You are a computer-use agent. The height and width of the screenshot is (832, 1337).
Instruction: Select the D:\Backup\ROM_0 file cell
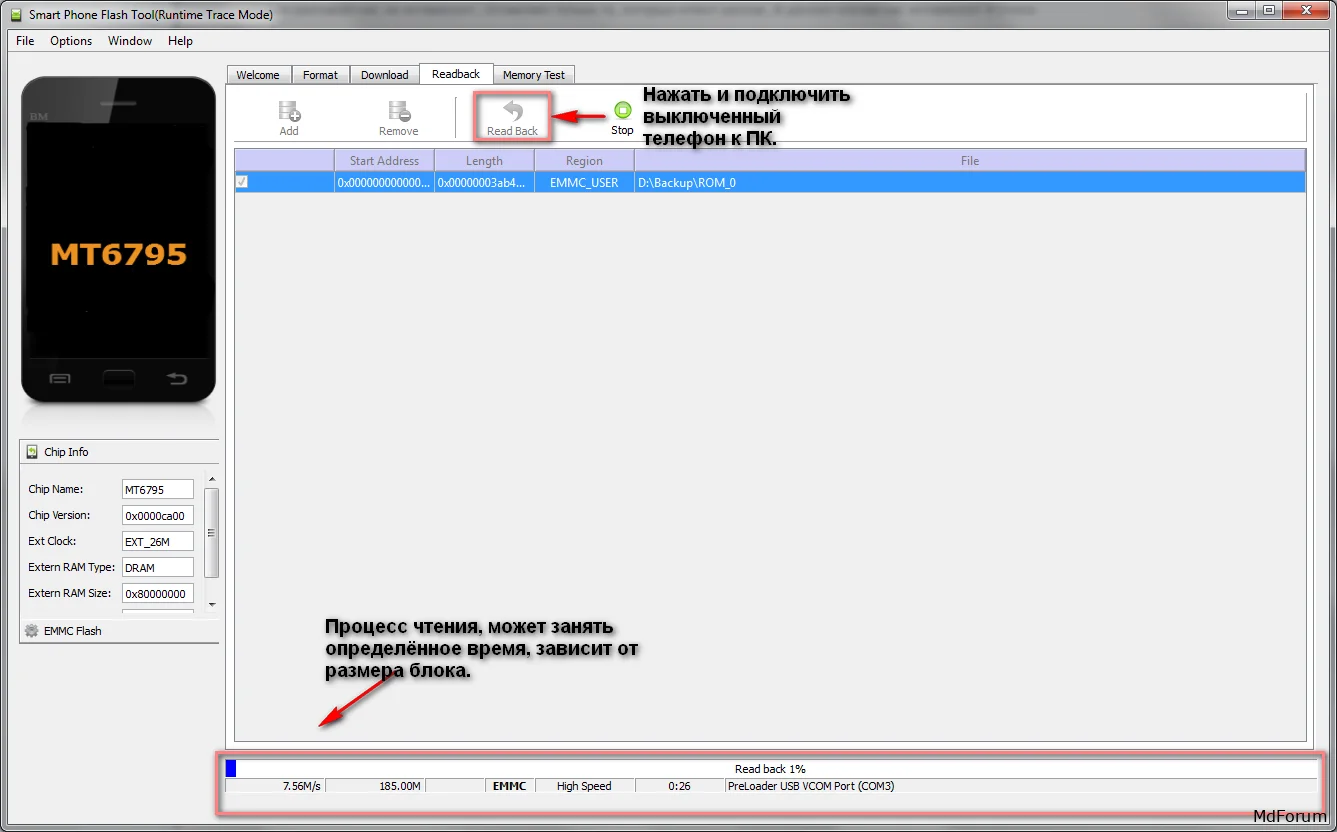(x=968, y=183)
